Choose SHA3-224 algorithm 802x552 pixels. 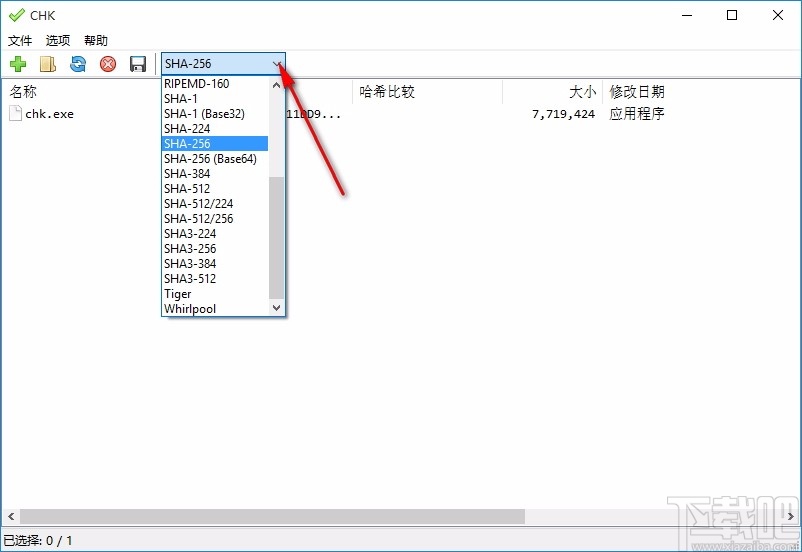pyautogui.click(x=215, y=234)
